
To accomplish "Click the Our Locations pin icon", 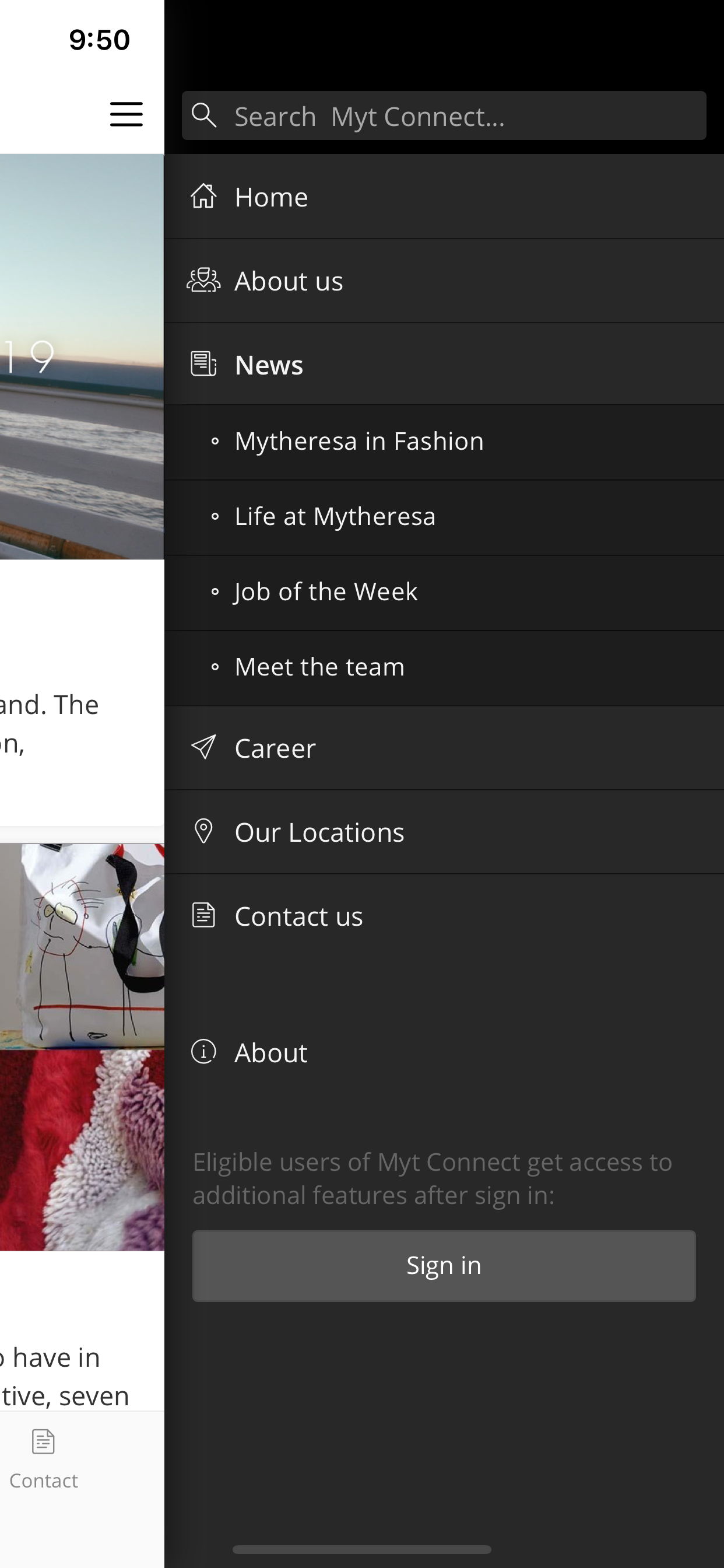I will pos(203,831).
